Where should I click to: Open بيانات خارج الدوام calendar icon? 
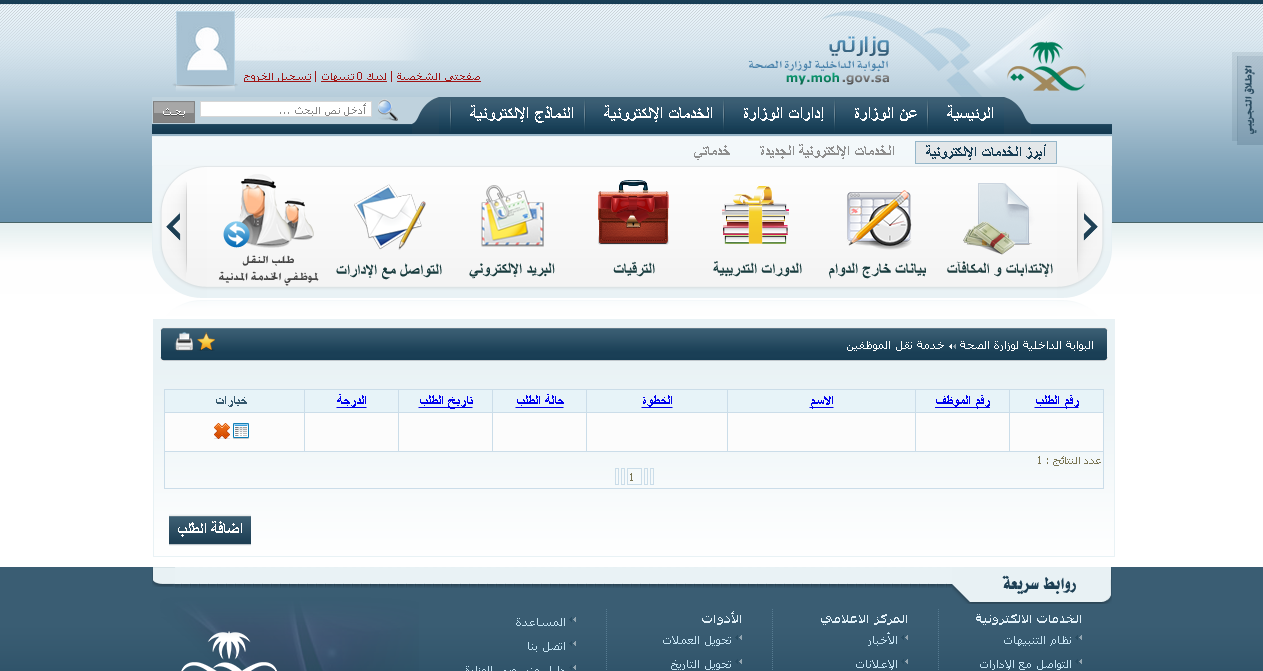pos(878,218)
